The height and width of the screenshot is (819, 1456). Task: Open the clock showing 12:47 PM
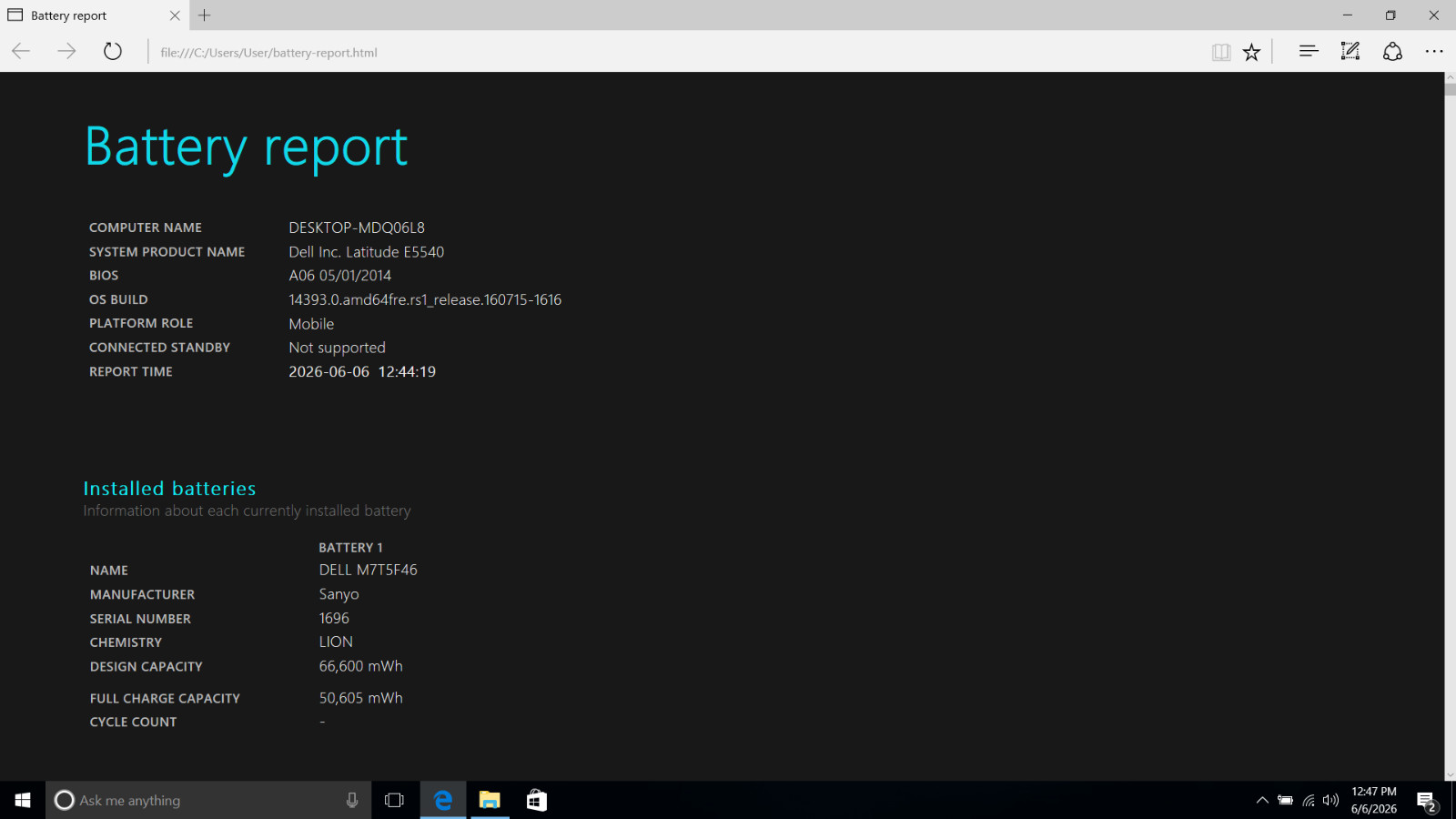coord(1374,800)
